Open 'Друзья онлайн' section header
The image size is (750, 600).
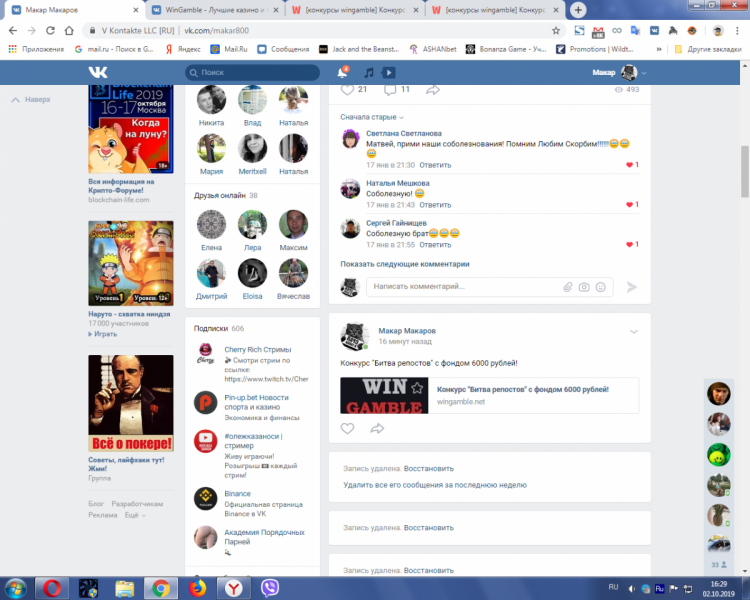point(220,195)
